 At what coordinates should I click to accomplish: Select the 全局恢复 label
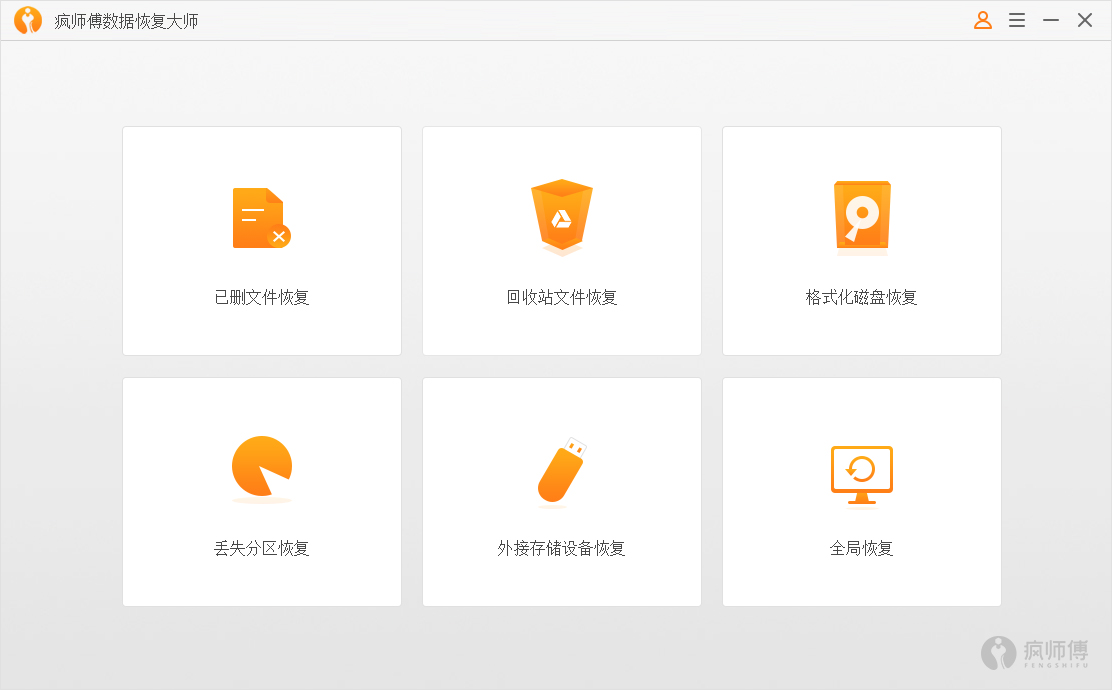pyautogui.click(x=862, y=548)
